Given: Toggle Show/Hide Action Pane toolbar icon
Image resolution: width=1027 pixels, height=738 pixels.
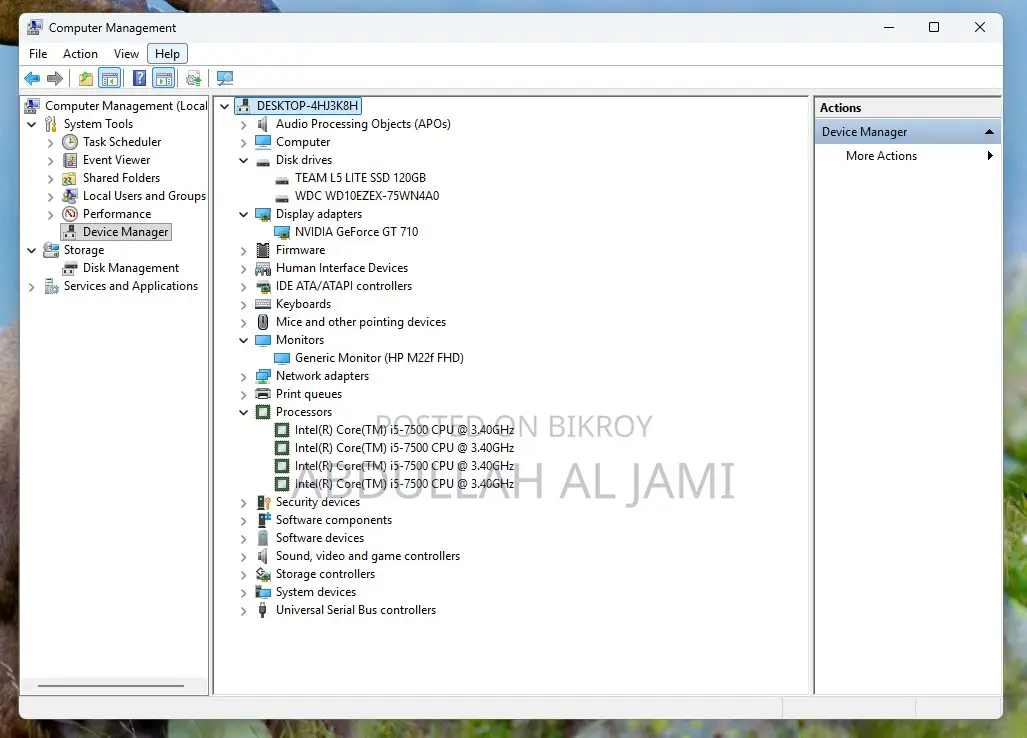Looking at the screenshot, I should coord(164,79).
